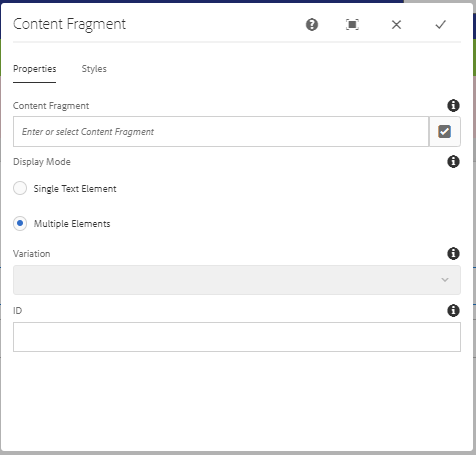This screenshot has width=476, height=455.
Task: Select the Multiple Elements radio button
Action: pos(20,223)
